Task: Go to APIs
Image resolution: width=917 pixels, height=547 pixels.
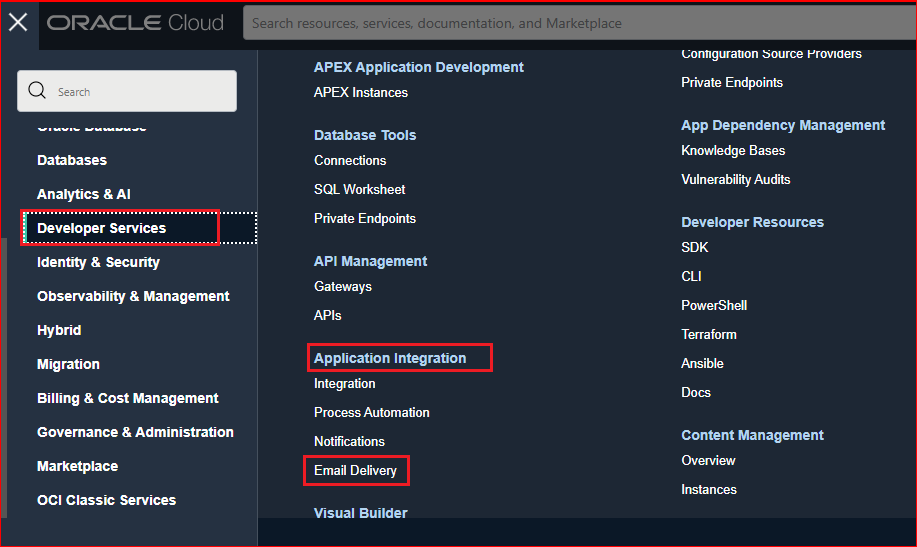Action: click(x=328, y=315)
